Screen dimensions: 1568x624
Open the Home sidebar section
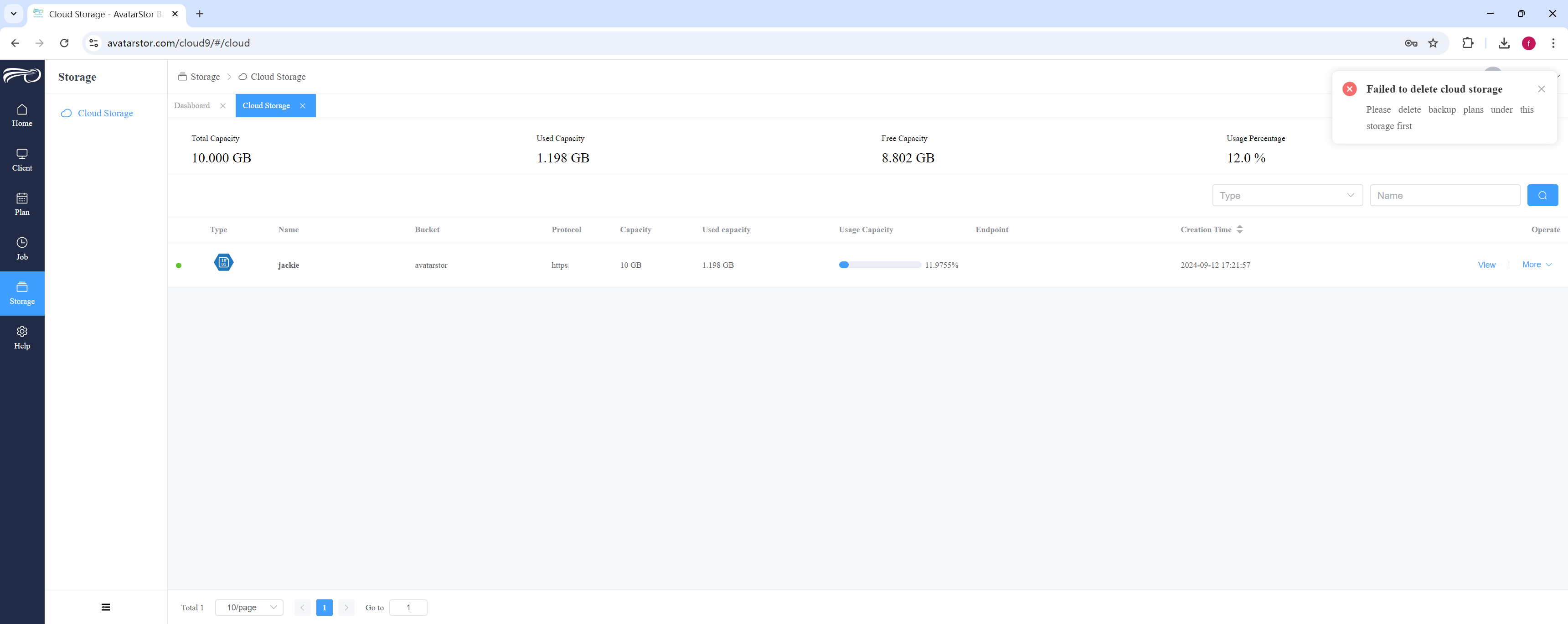coord(22,115)
